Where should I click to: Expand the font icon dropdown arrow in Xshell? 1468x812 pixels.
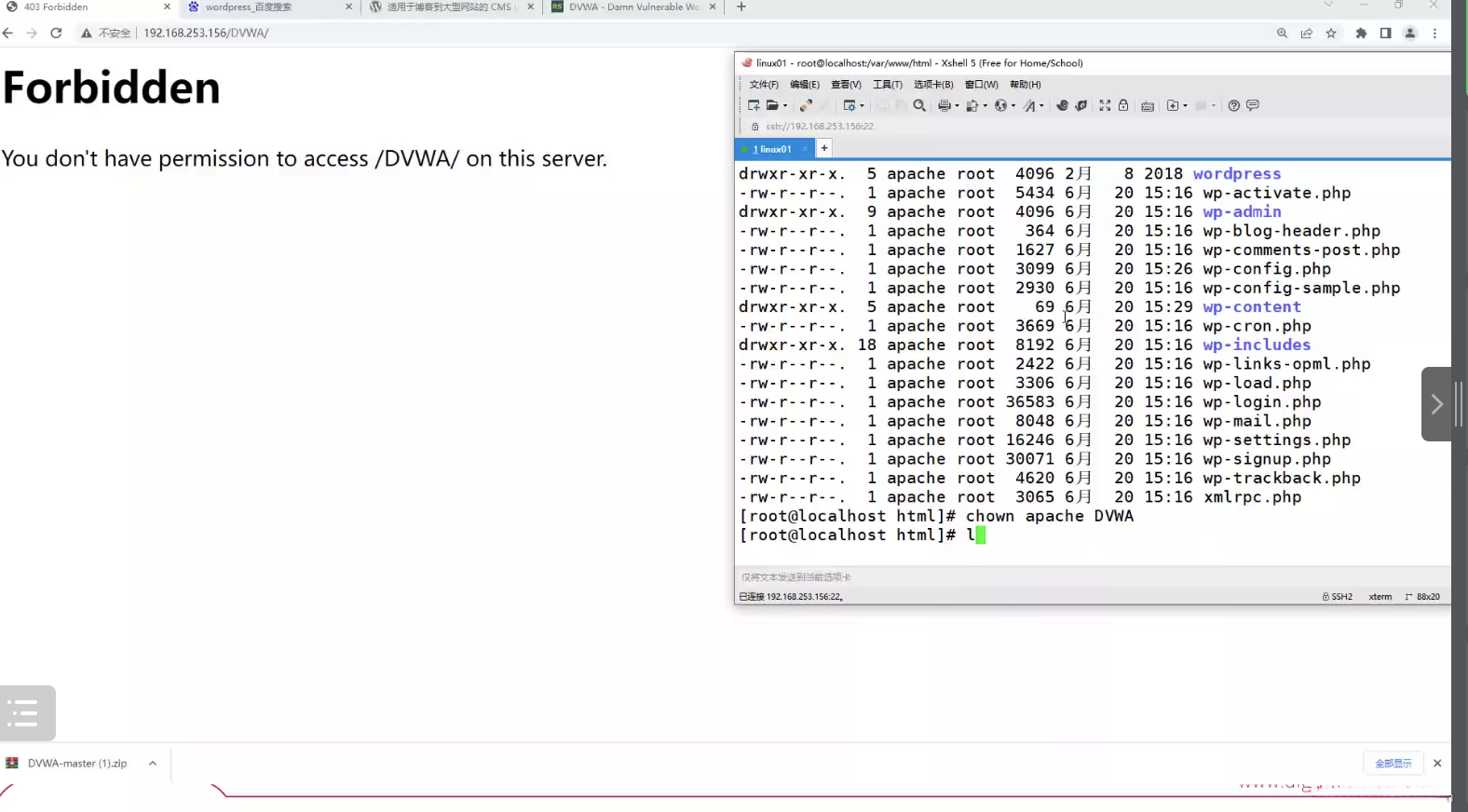(1041, 106)
